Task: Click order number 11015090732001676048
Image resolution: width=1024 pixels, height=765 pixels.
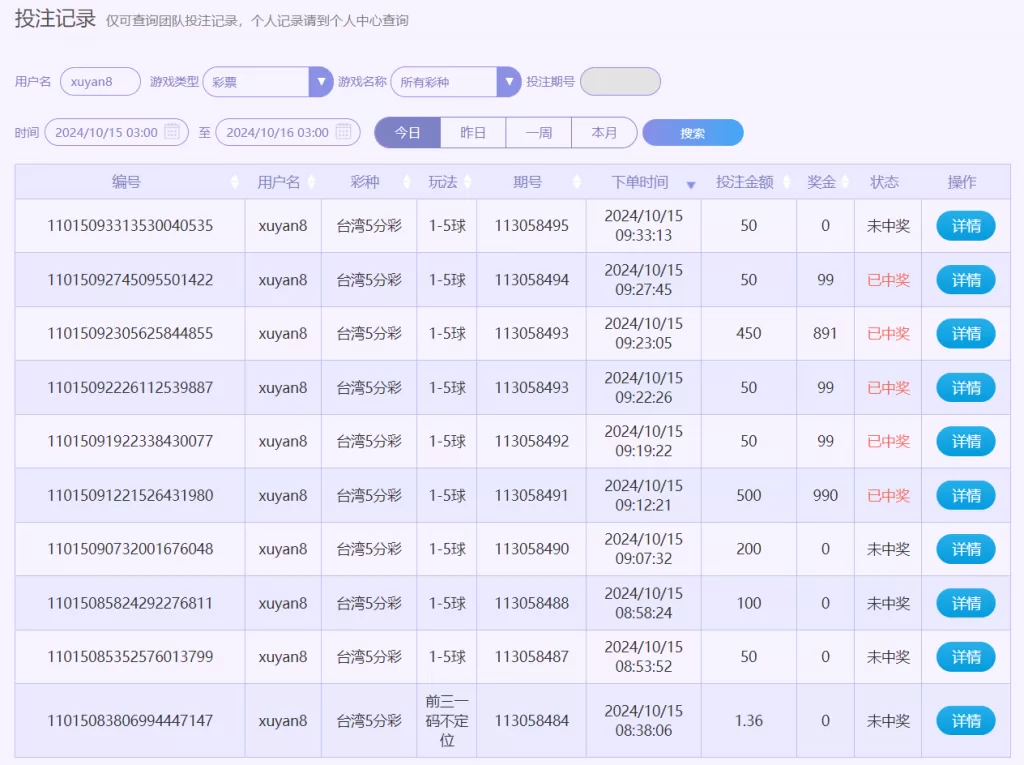Action: pyautogui.click(x=130, y=549)
